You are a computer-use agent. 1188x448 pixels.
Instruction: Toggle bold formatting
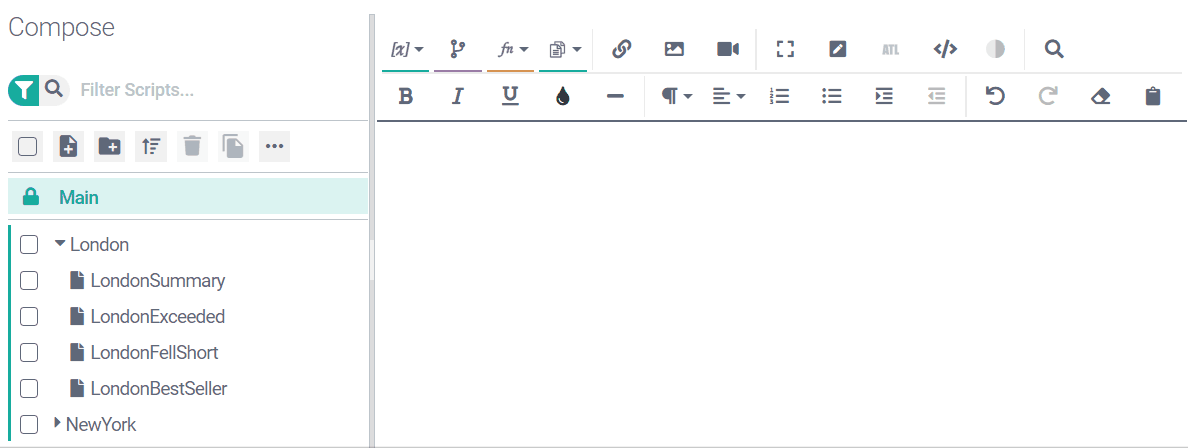pyautogui.click(x=405, y=96)
